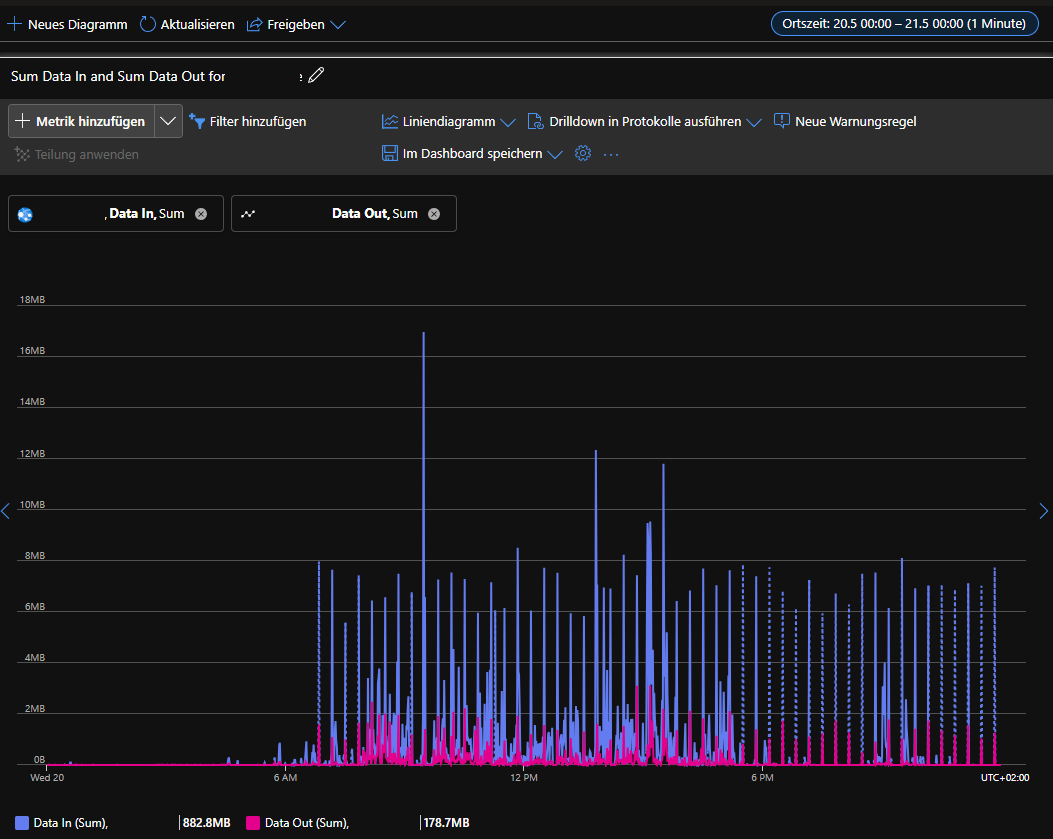The image size is (1053, 839).
Task: Click the Filter hinzufügen funnel icon
Action: [197, 121]
